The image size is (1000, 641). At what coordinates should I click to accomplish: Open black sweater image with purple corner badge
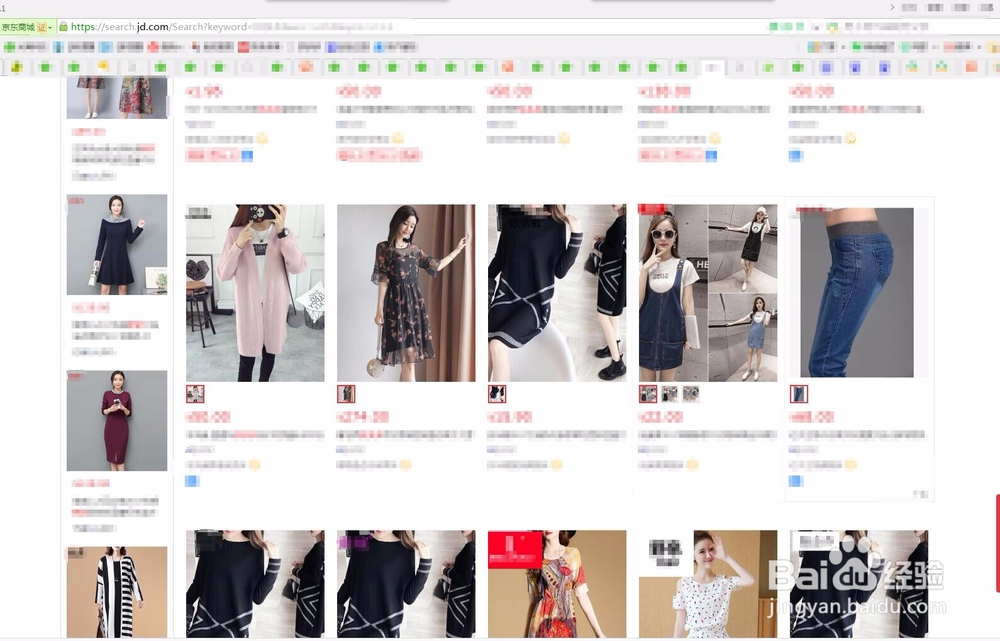tap(406, 584)
